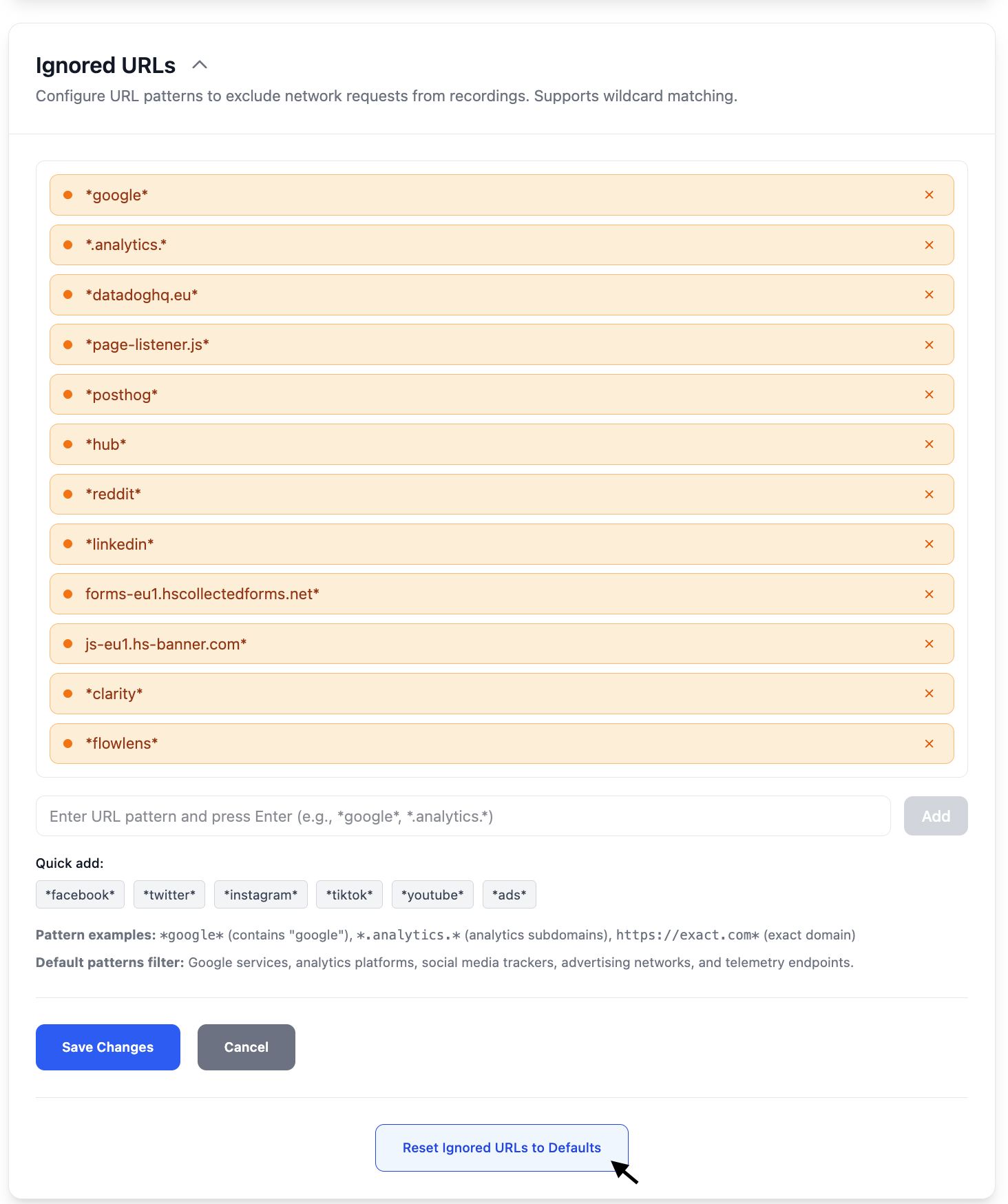Quick add the *tiktok* pattern
The image size is (1008, 1204).
(x=349, y=895)
